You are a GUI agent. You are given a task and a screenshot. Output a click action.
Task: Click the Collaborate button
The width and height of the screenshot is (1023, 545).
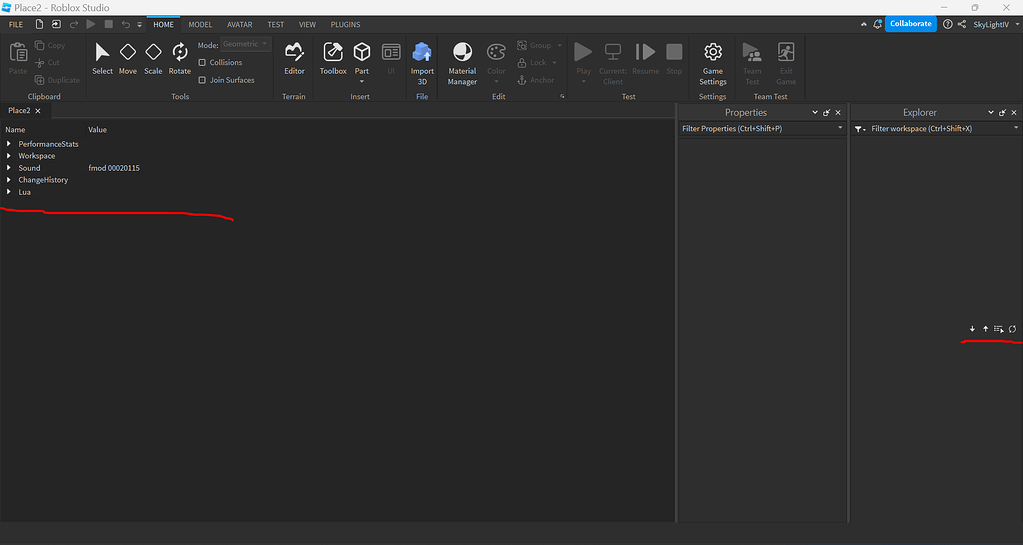911,23
